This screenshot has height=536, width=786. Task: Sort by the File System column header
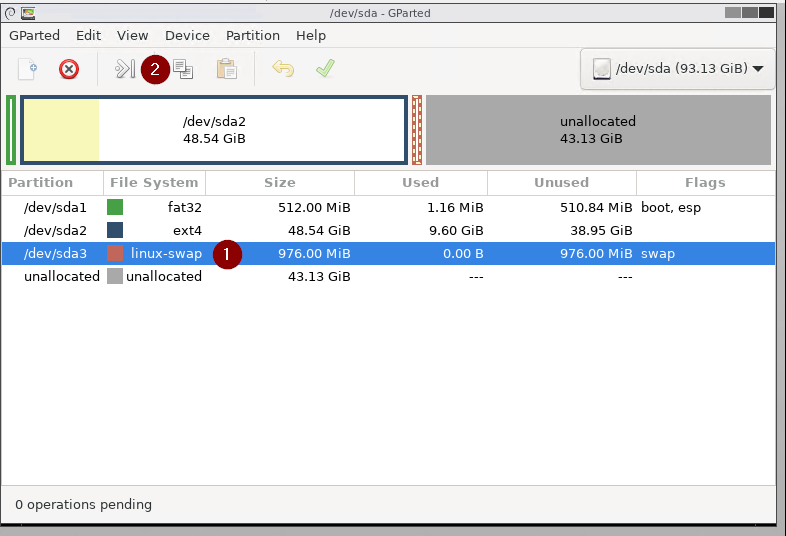point(154,183)
